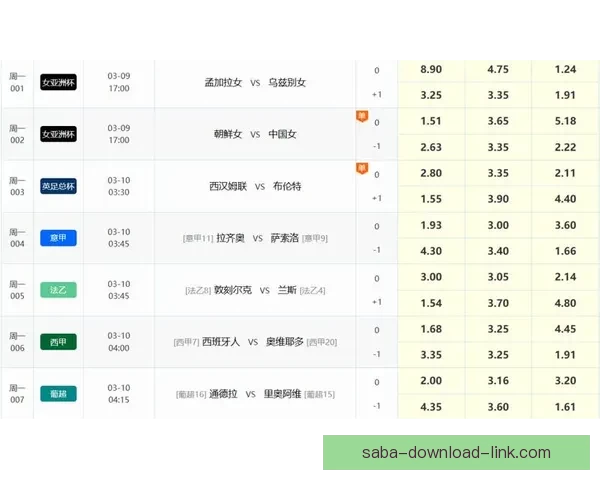Select odds 1.68 for 西班牙人 win
Screen dimensions: 600x480
431,329
